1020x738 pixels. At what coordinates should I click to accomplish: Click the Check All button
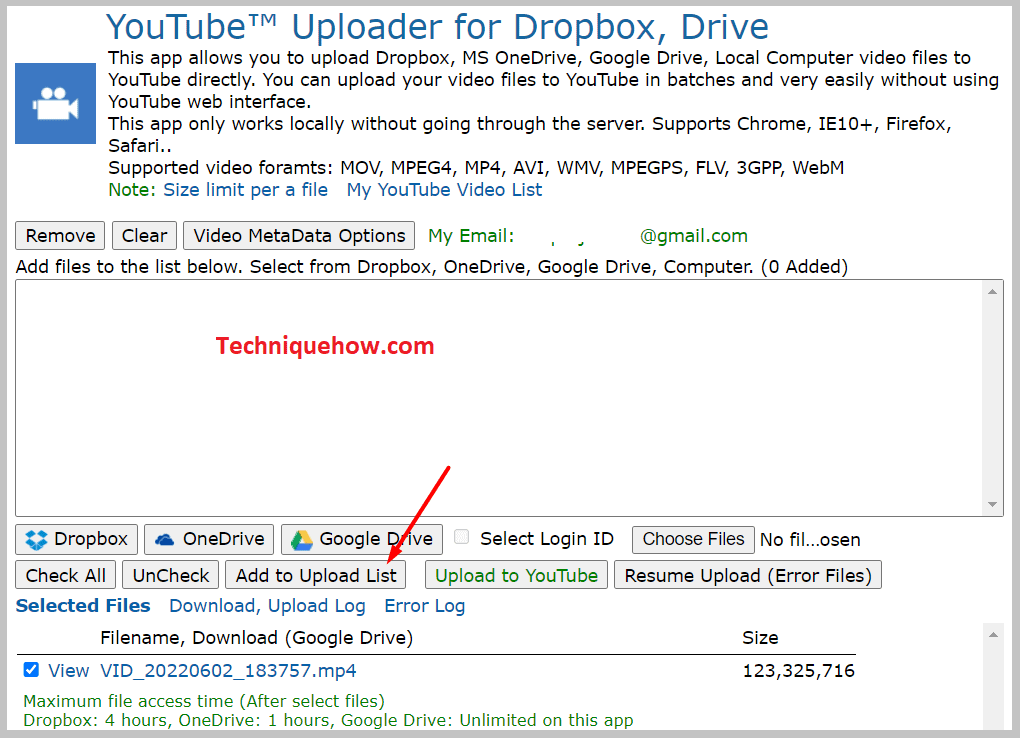(66, 575)
